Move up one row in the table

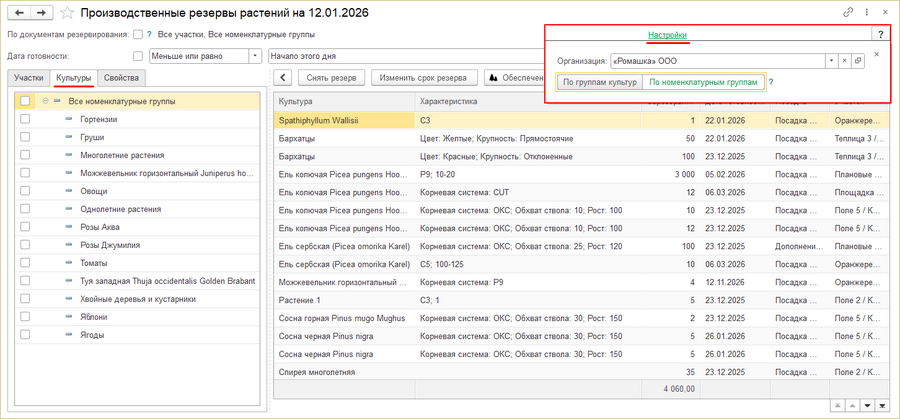coord(853,405)
